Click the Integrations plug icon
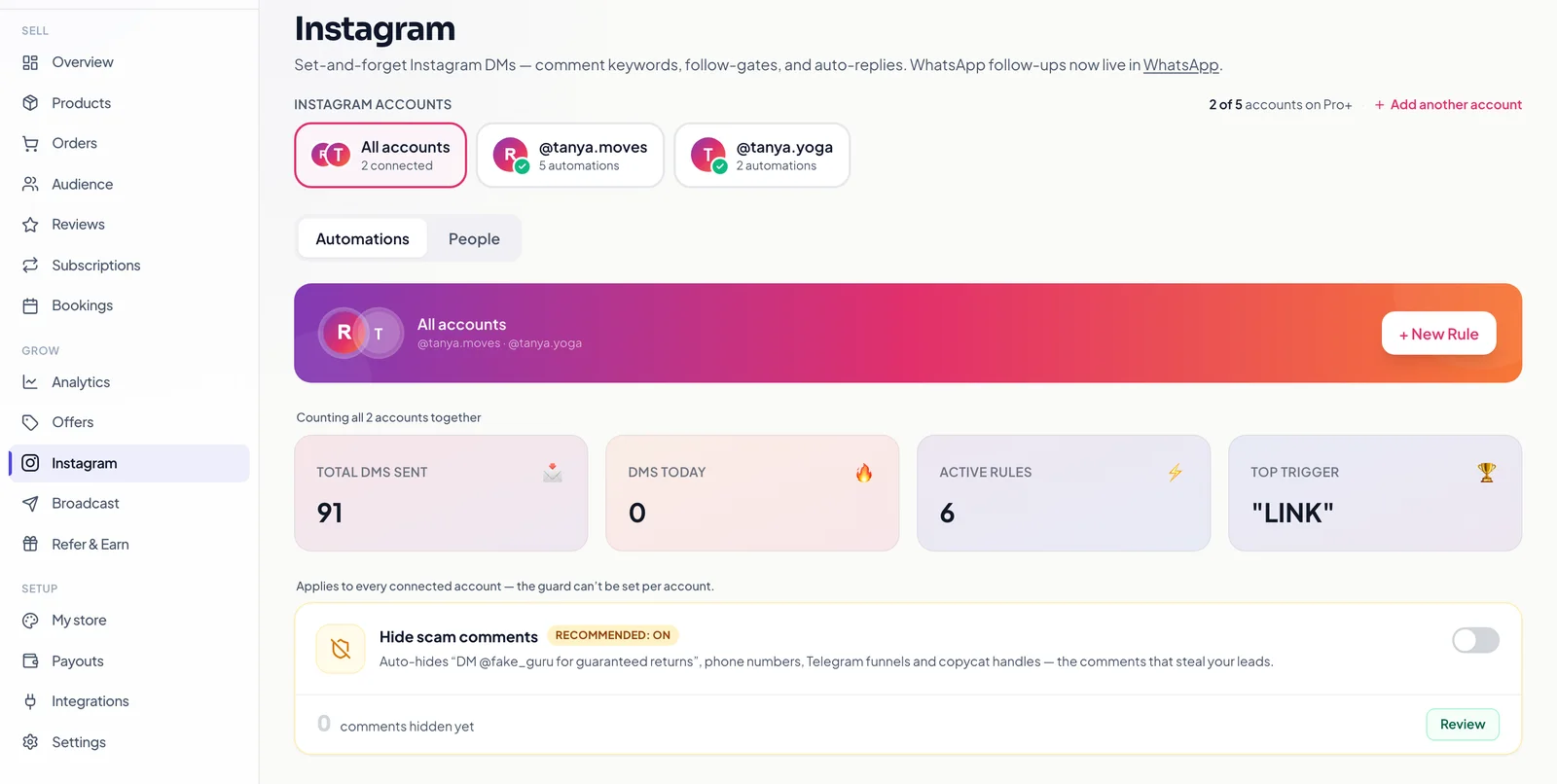The width and height of the screenshot is (1557, 784). (30, 701)
